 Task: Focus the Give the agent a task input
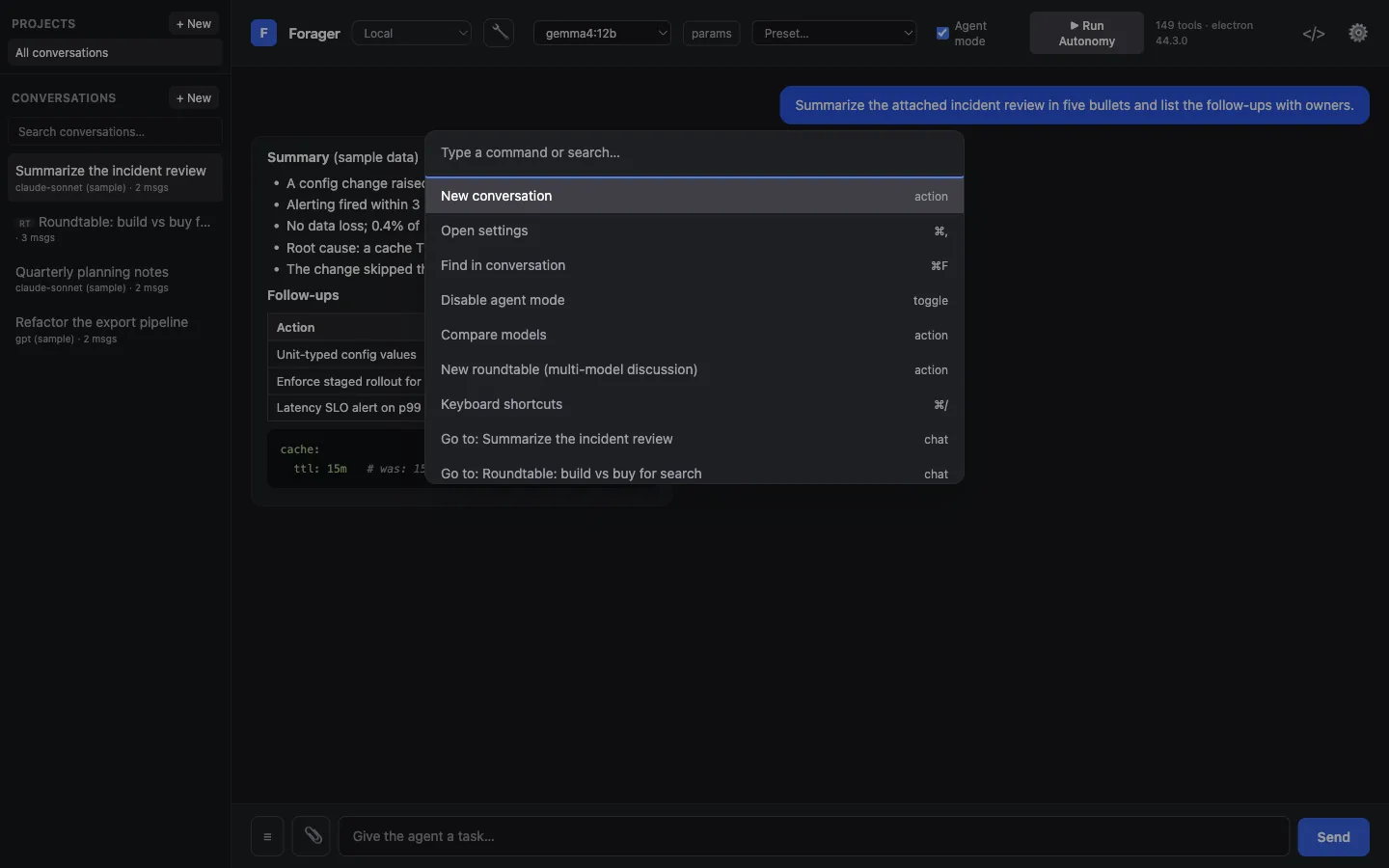(813, 836)
